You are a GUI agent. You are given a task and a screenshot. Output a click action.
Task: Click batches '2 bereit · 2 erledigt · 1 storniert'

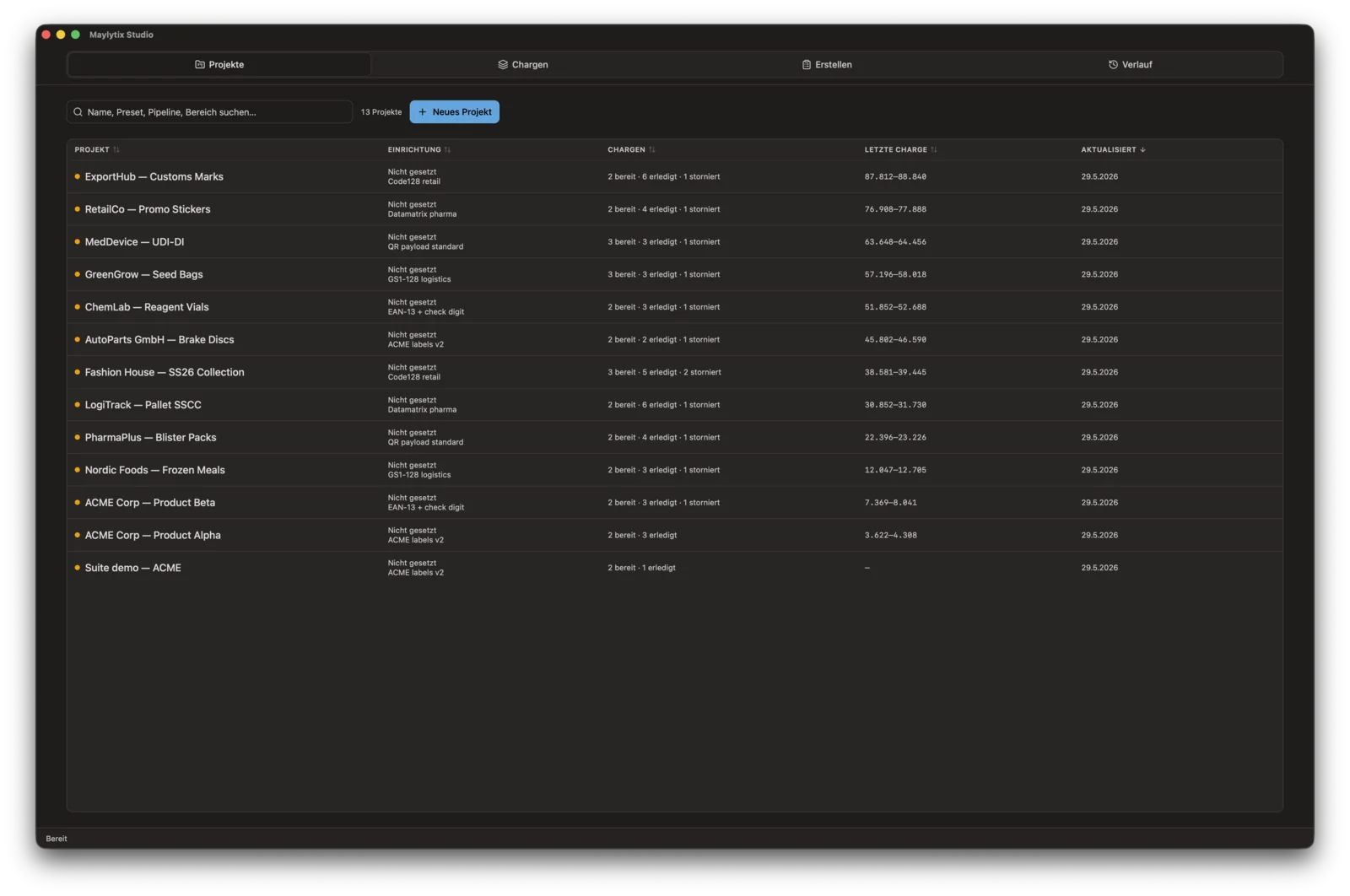click(664, 339)
